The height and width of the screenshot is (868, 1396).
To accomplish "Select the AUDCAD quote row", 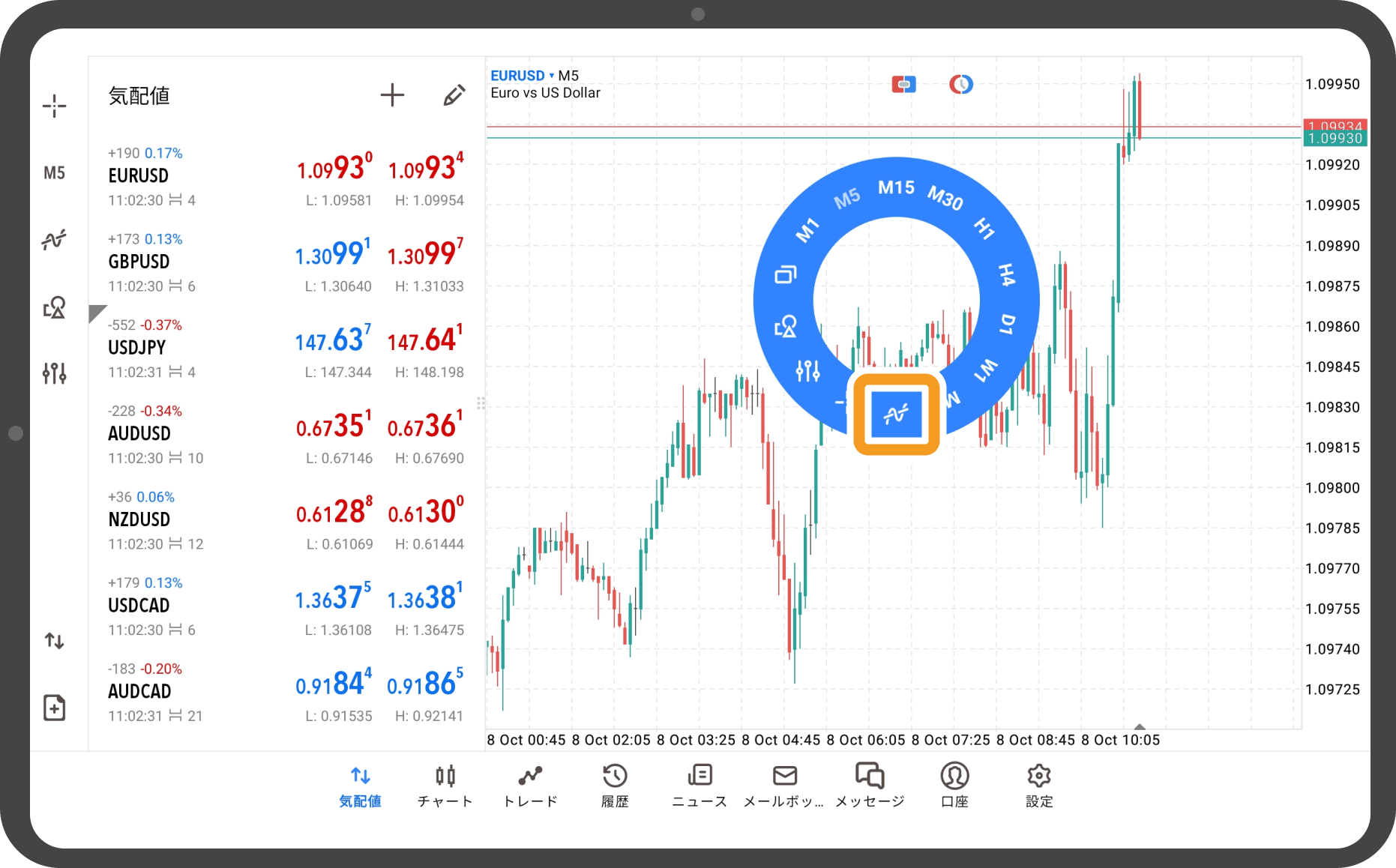I will (x=285, y=693).
